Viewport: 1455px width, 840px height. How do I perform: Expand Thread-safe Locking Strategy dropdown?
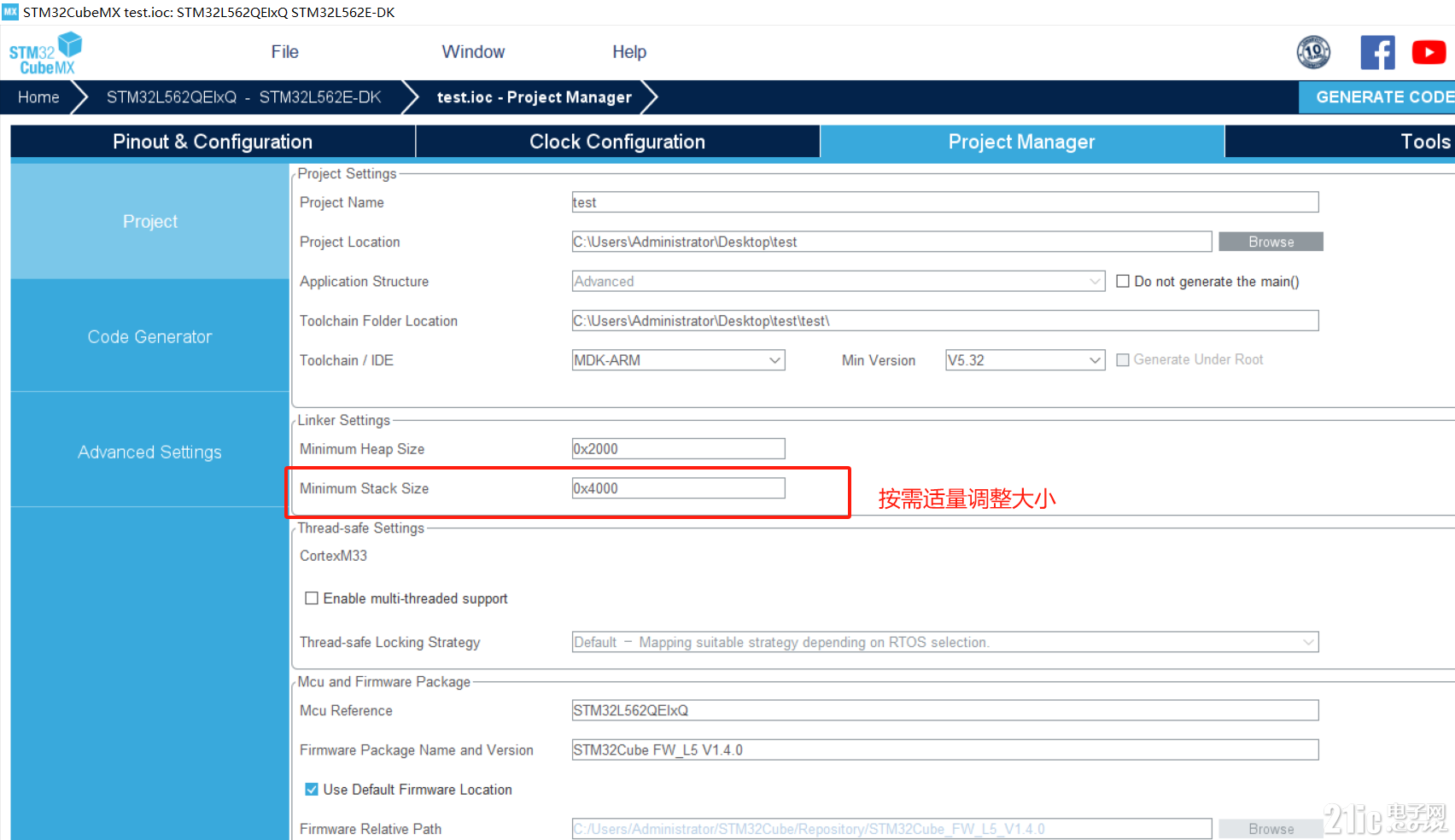[945, 642]
